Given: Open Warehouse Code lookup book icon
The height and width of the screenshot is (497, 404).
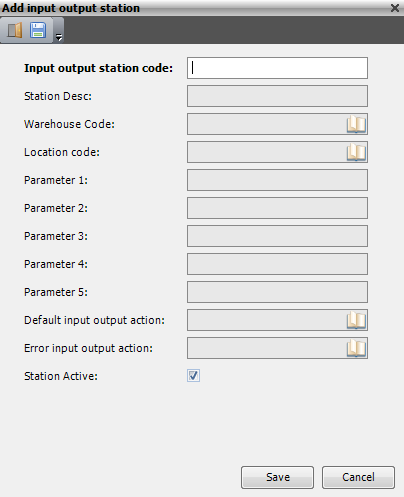Looking at the screenshot, I should 356,124.
